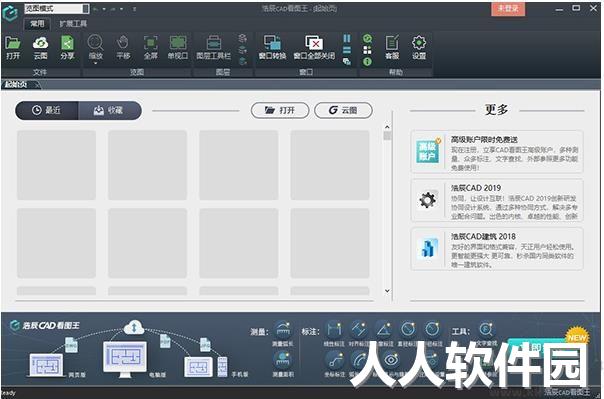Viewport: 604px width, 399px height.
Task: Open the 高级账户限时免费送 promotion card
Action: click(497, 151)
